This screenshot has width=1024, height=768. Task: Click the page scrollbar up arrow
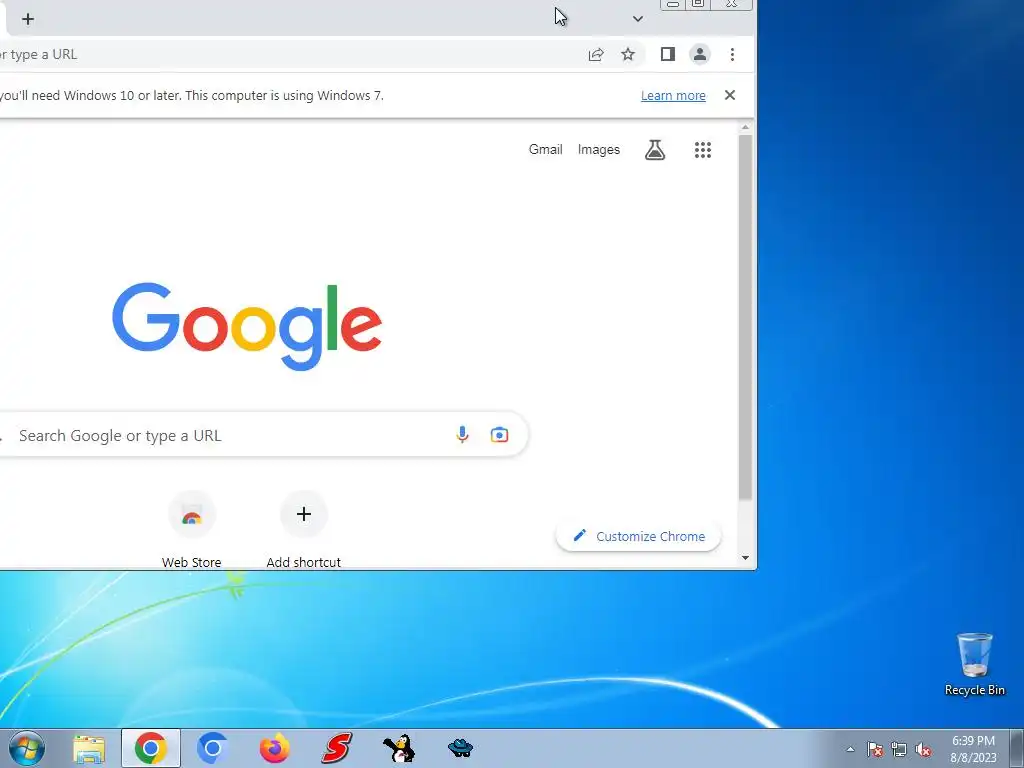[745, 128]
